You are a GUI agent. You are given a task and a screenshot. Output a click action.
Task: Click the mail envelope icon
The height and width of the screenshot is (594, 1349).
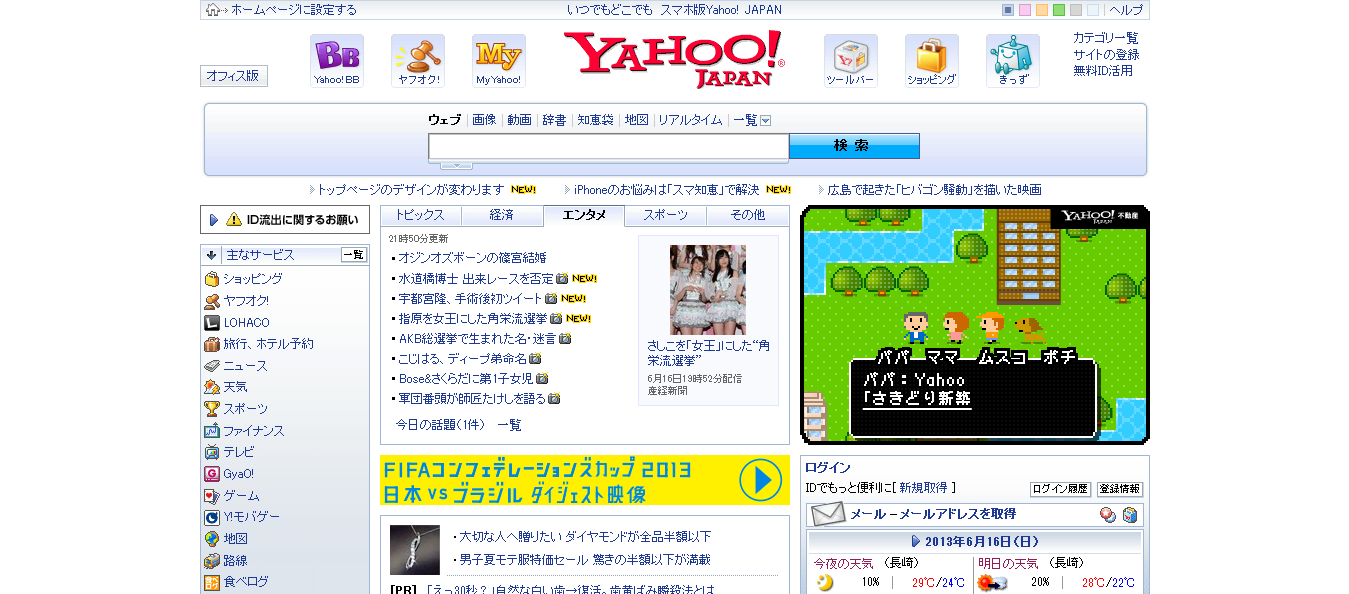pyautogui.click(x=828, y=514)
